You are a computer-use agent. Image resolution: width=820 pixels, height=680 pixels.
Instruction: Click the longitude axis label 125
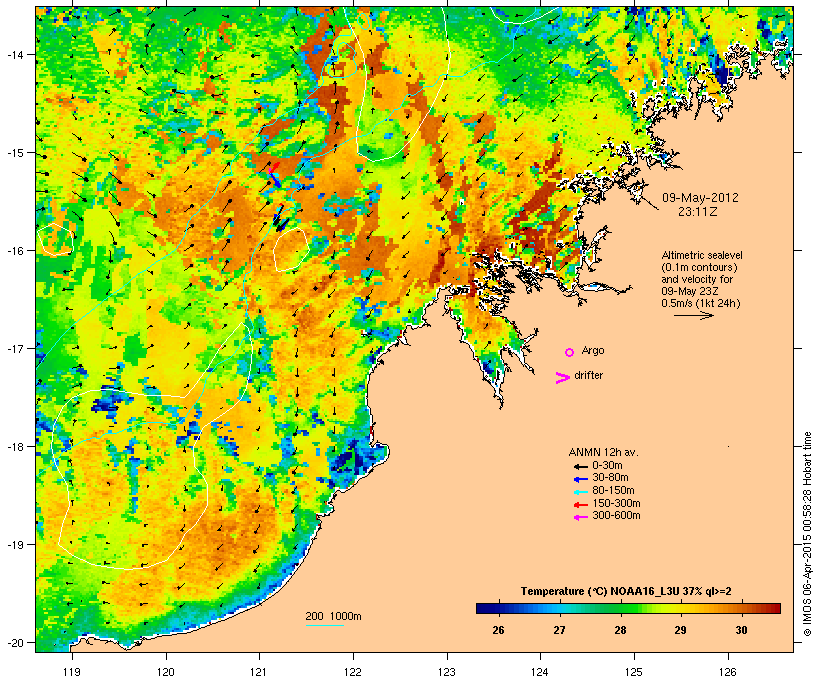click(x=634, y=672)
